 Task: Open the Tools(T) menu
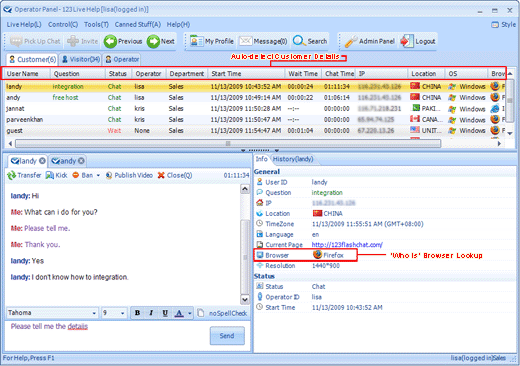96,24
